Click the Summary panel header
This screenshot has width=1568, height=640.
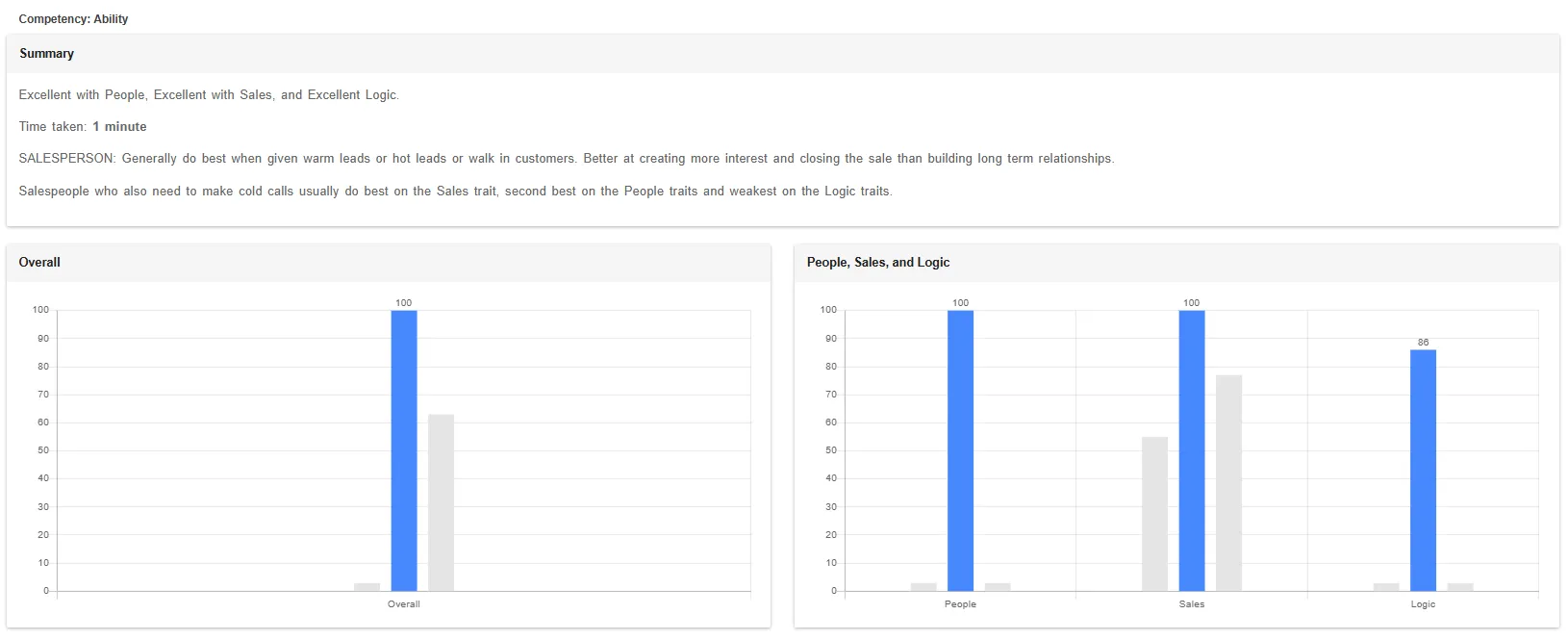47,54
